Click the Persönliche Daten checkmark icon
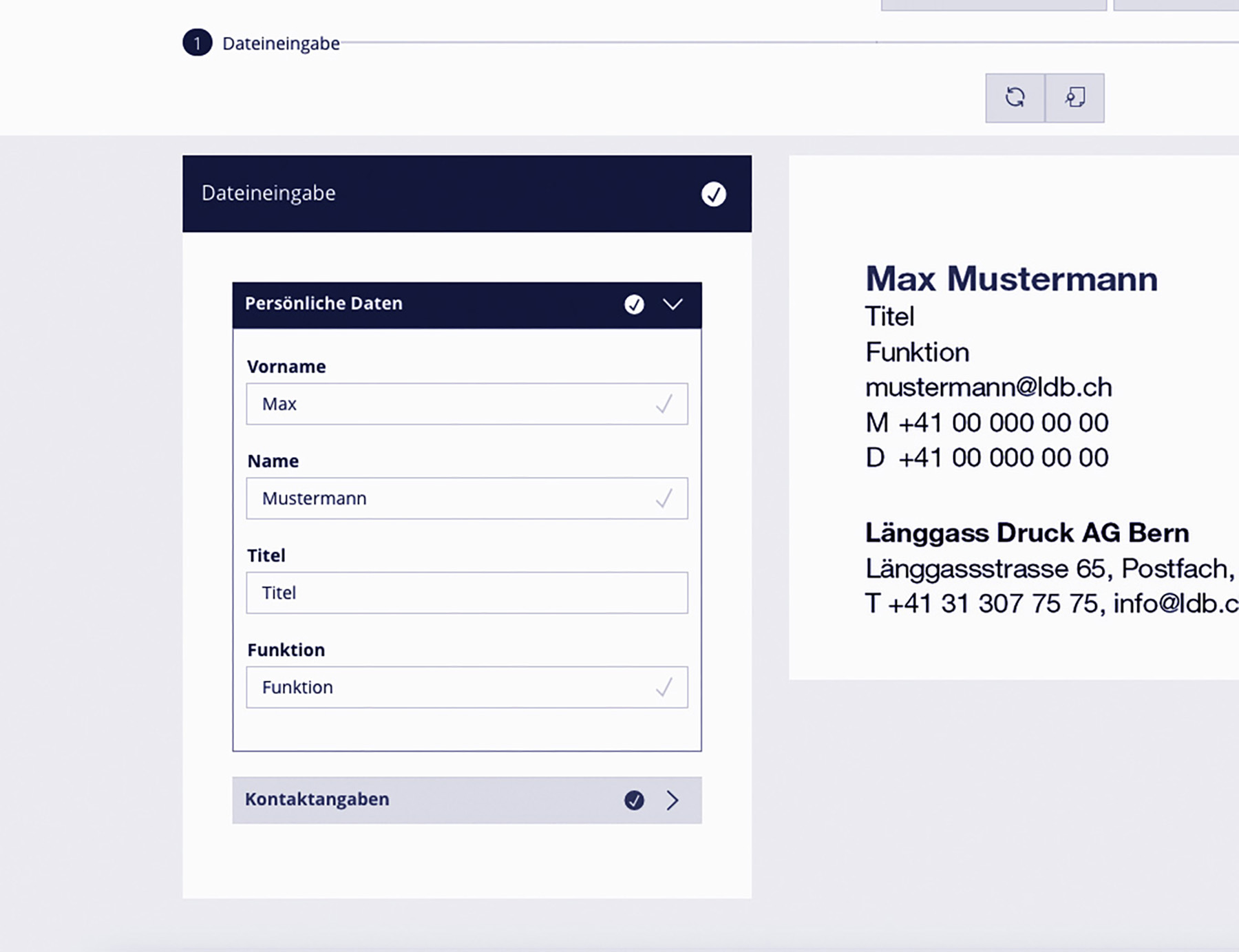Viewport: 1239px width, 952px height. coord(634,304)
